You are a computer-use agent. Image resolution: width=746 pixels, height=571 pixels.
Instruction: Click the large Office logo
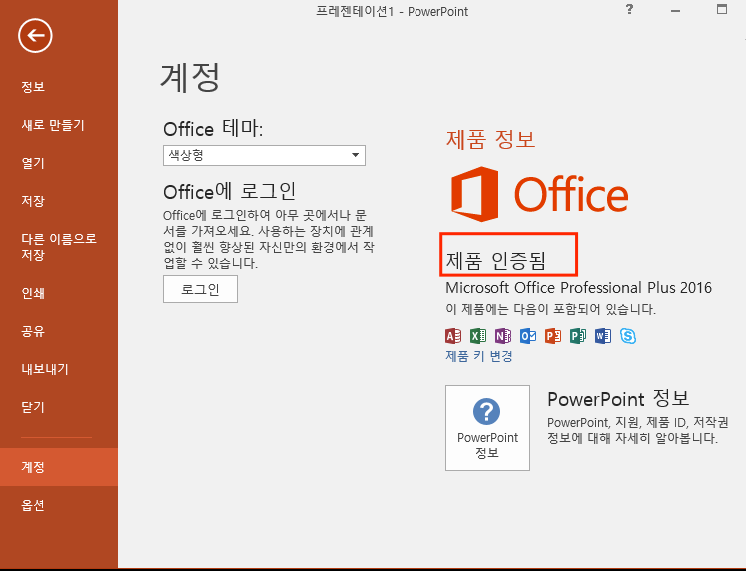pos(540,194)
